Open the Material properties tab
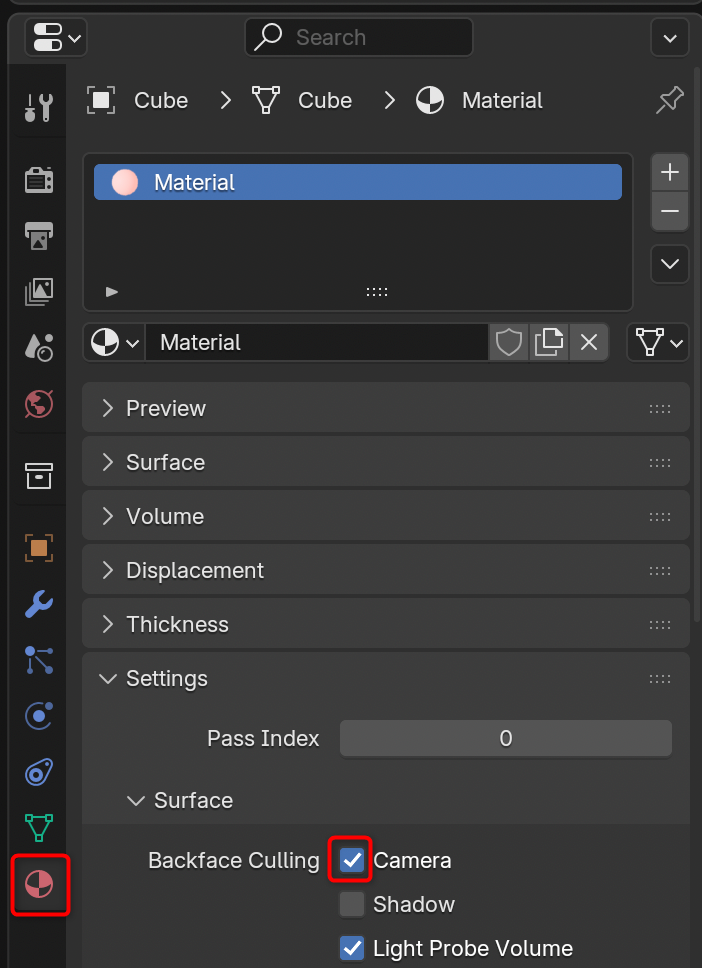702x968 pixels. coord(39,884)
